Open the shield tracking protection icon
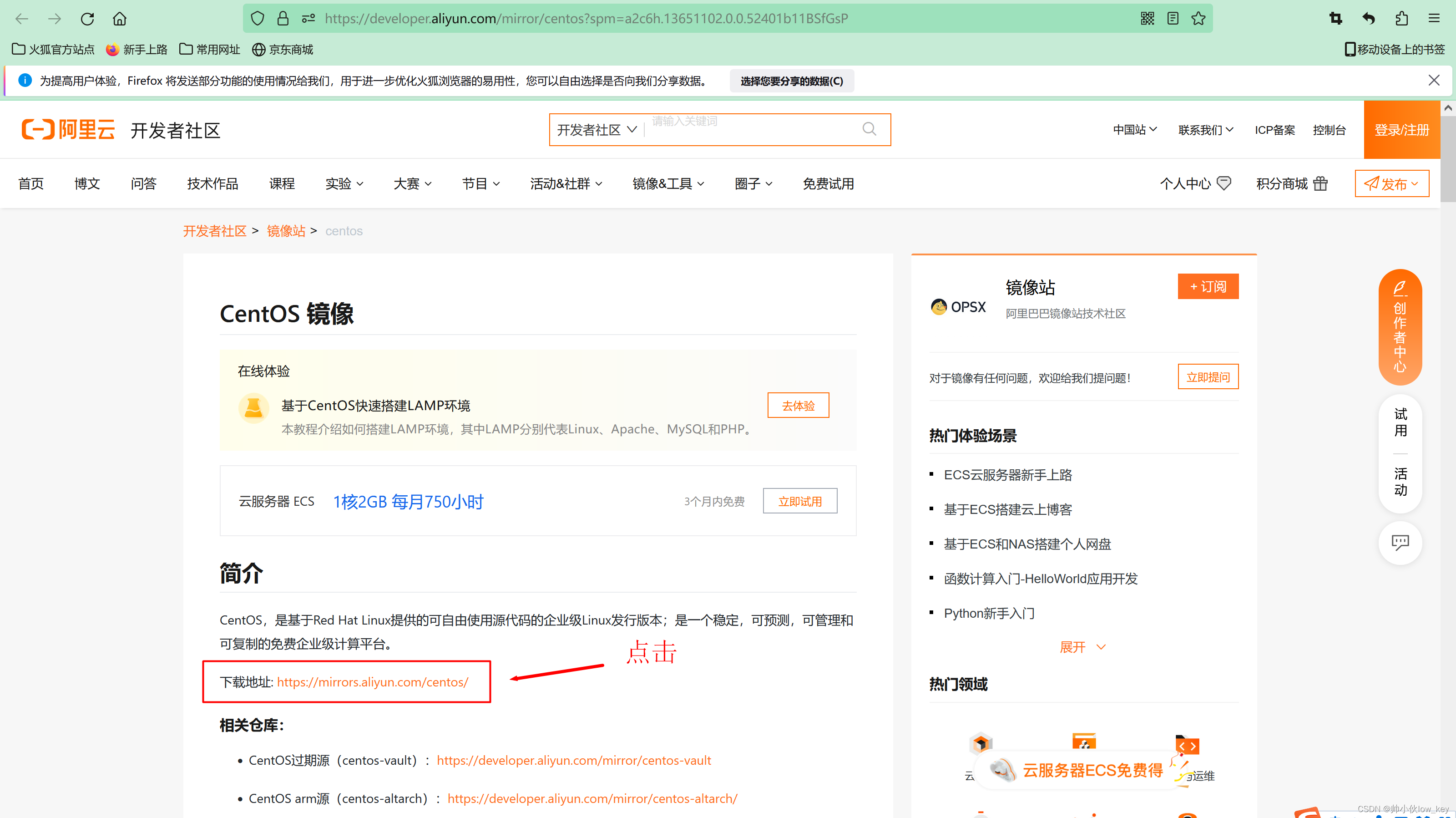Image resolution: width=1456 pixels, height=818 pixels. [x=258, y=19]
